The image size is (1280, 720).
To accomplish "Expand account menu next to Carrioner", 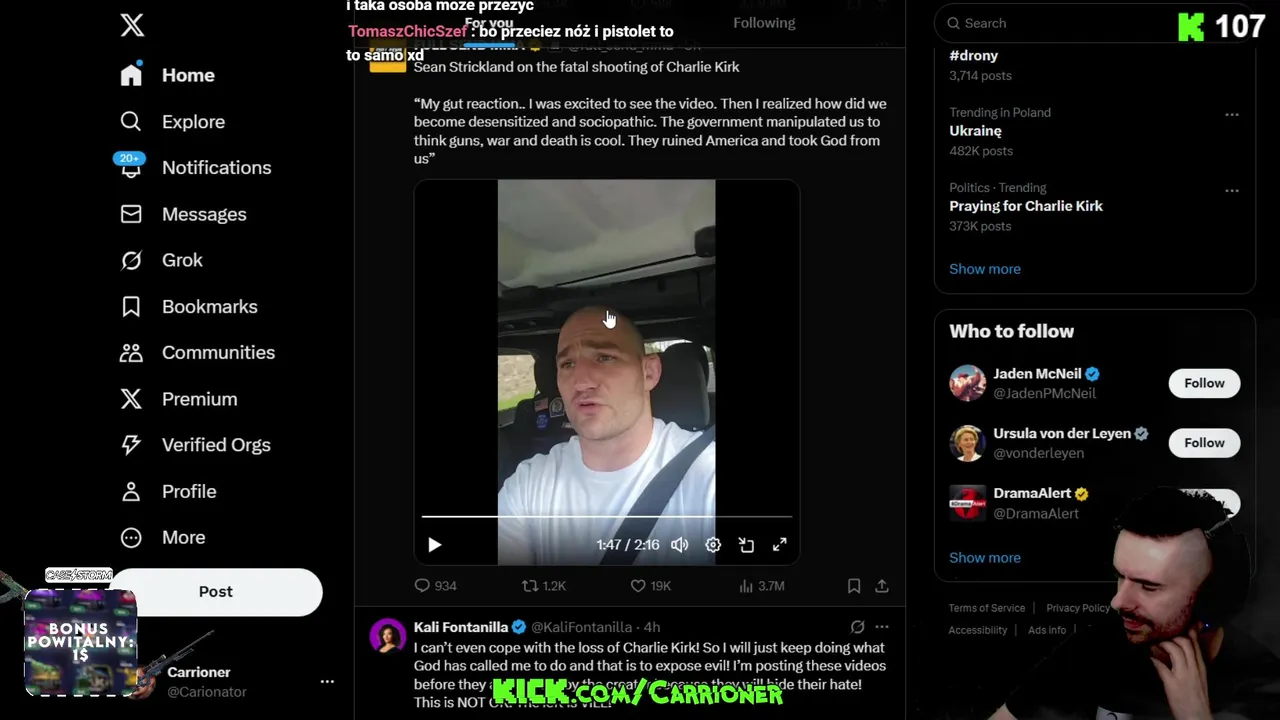I will click(x=327, y=681).
